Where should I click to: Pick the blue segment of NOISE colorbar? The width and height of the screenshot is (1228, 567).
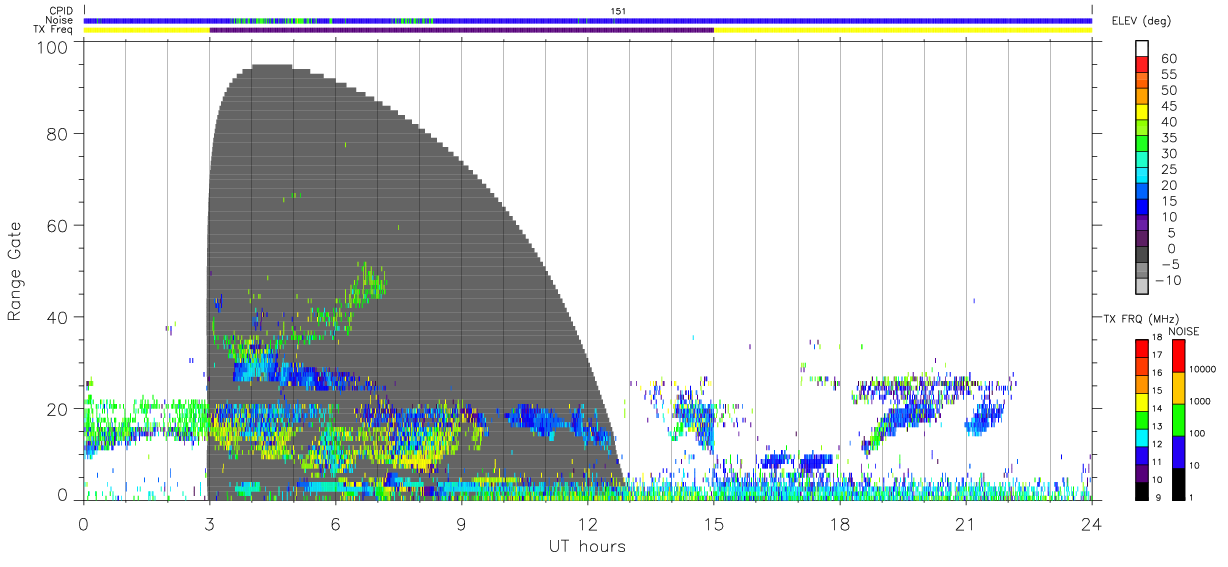click(1179, 451)
